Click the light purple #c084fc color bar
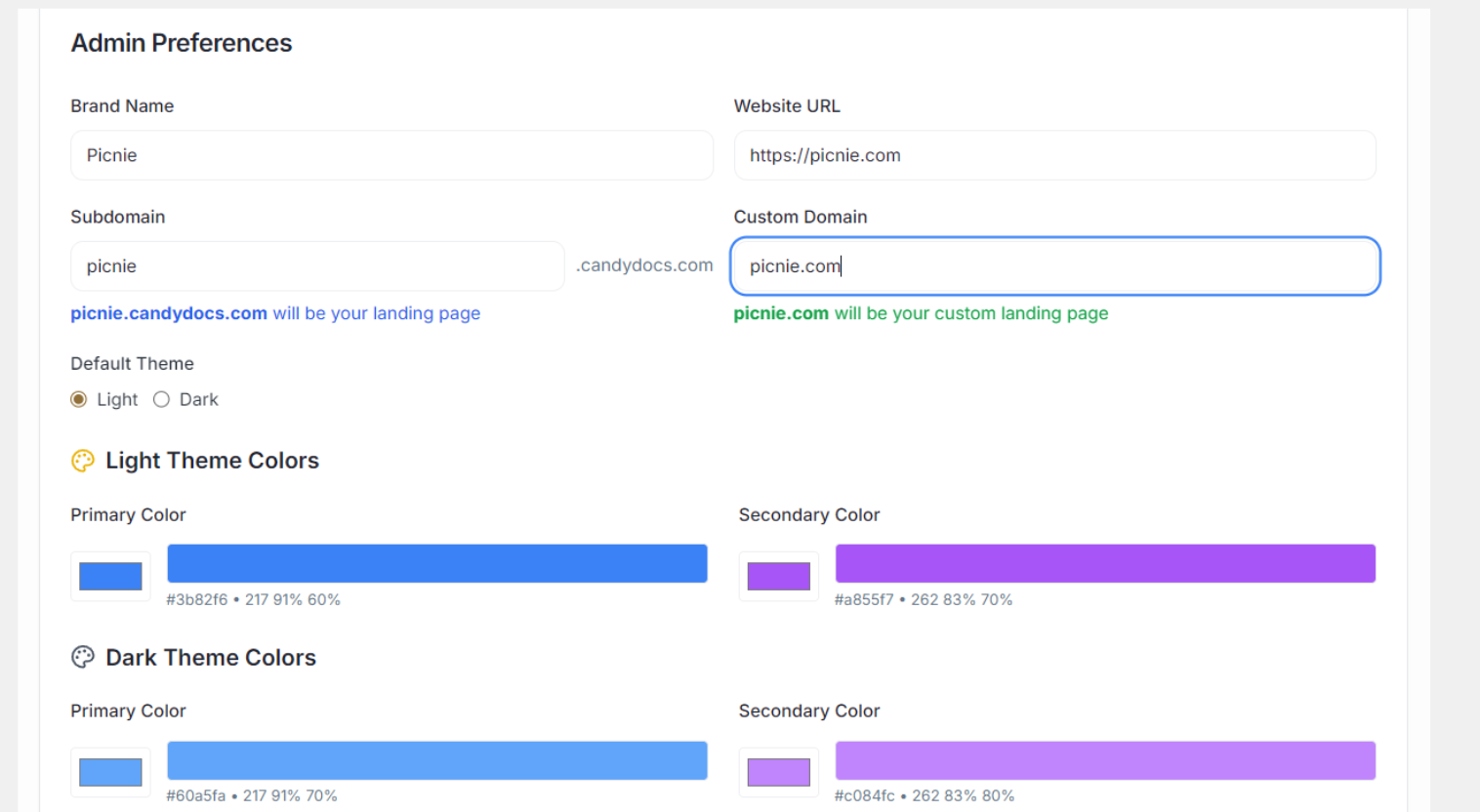Screen dimensions: 1480x812 coord(1104,760)
